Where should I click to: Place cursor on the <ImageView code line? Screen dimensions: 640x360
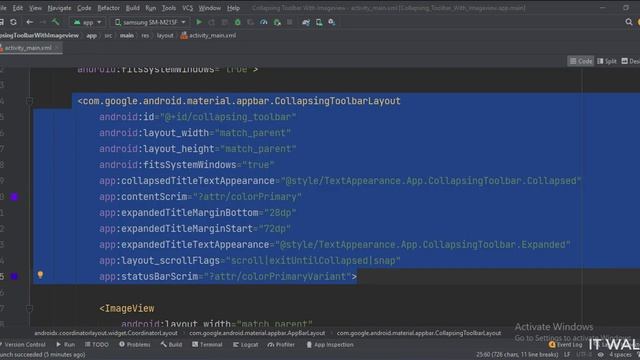pos(127,308)
